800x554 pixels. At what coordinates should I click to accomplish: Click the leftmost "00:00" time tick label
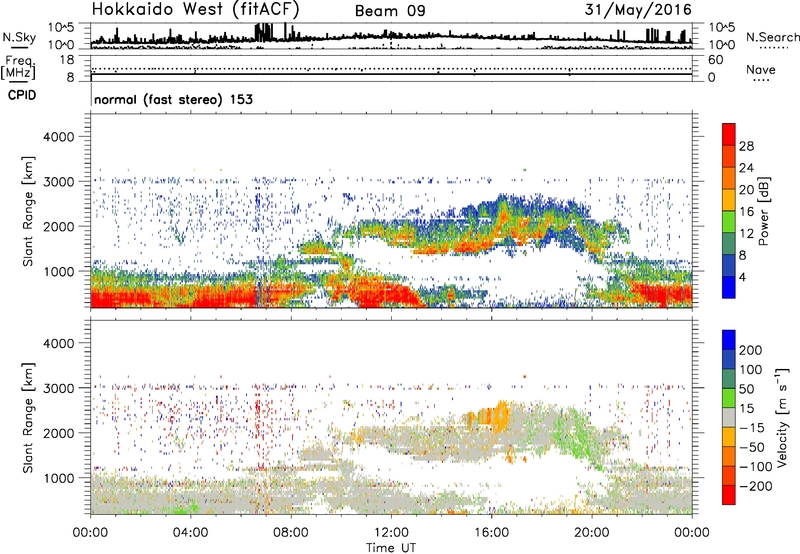coord(90,533)
